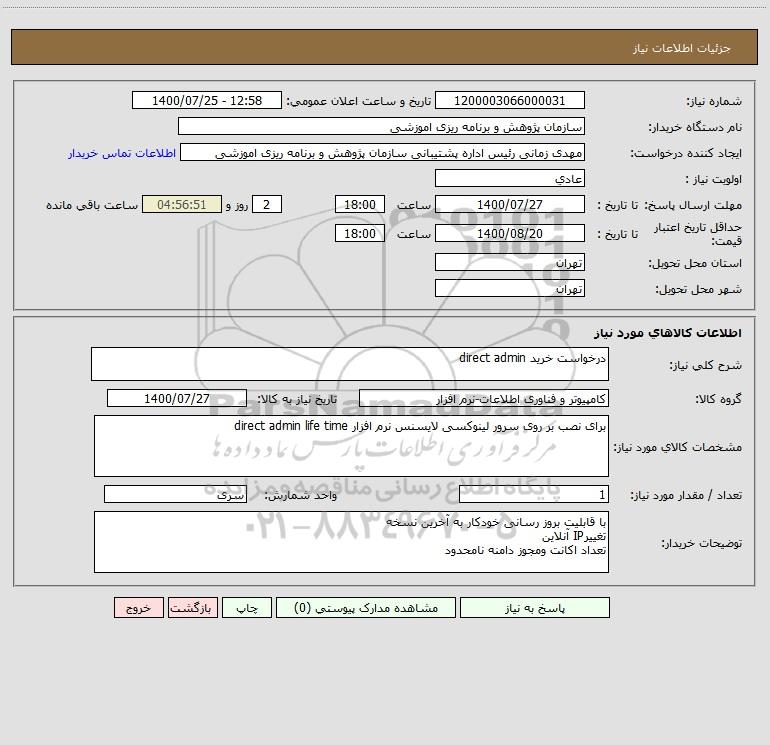The width and height of the screenshot is (770, 745).
Task: Click the label 'مهلت ارسال پاسخ: تا تاریخ'
Action: pos(669,205)
